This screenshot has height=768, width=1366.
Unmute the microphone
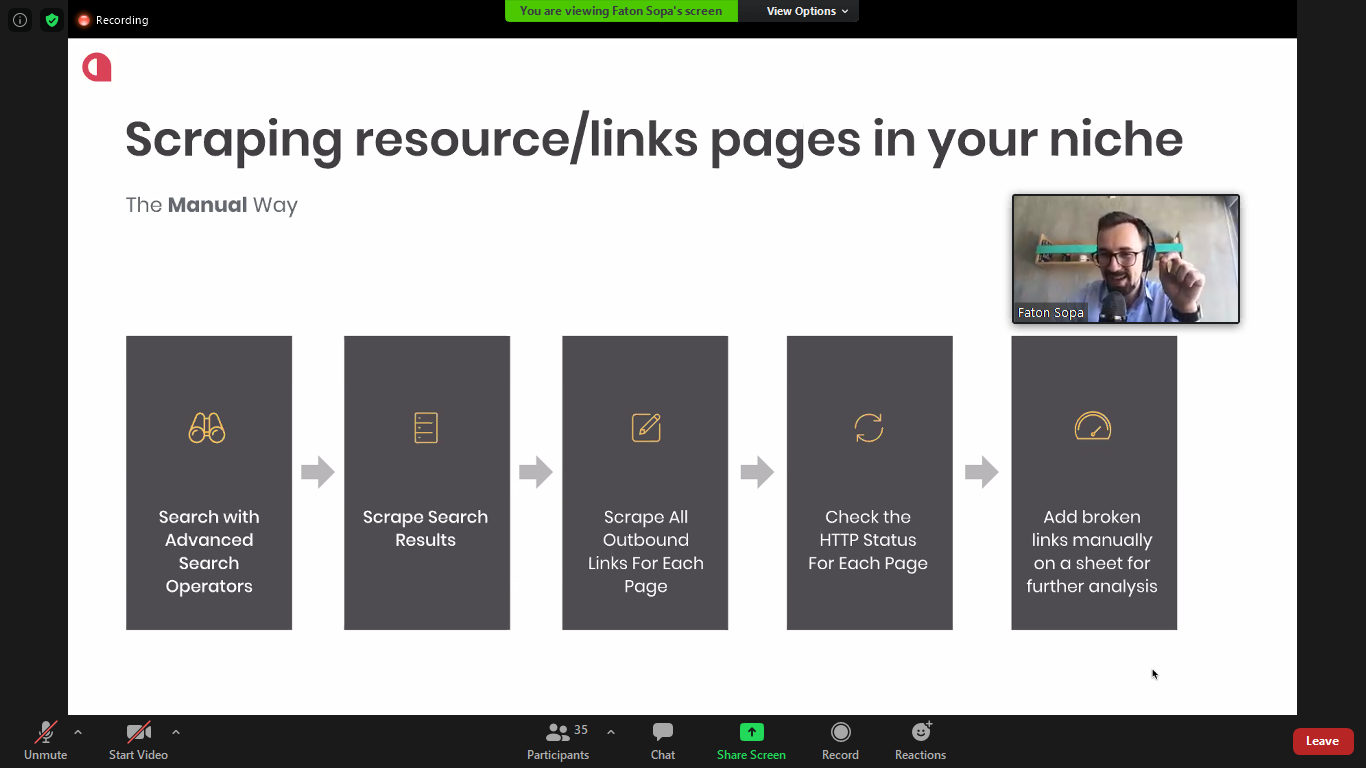[x=45, y=742]
